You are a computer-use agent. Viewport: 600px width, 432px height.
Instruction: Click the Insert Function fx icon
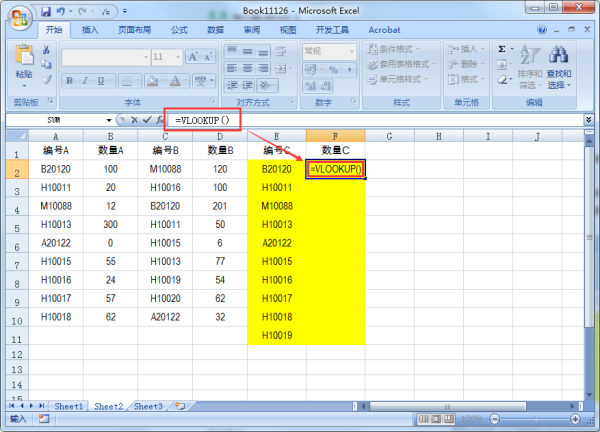(x=159, y=120)
